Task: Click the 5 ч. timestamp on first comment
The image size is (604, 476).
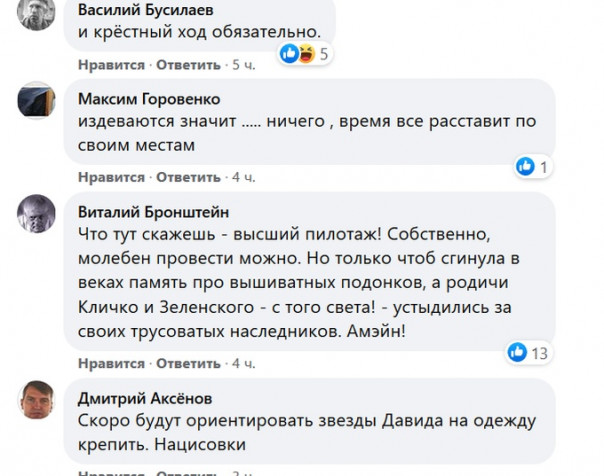Action: click(243, 65)
